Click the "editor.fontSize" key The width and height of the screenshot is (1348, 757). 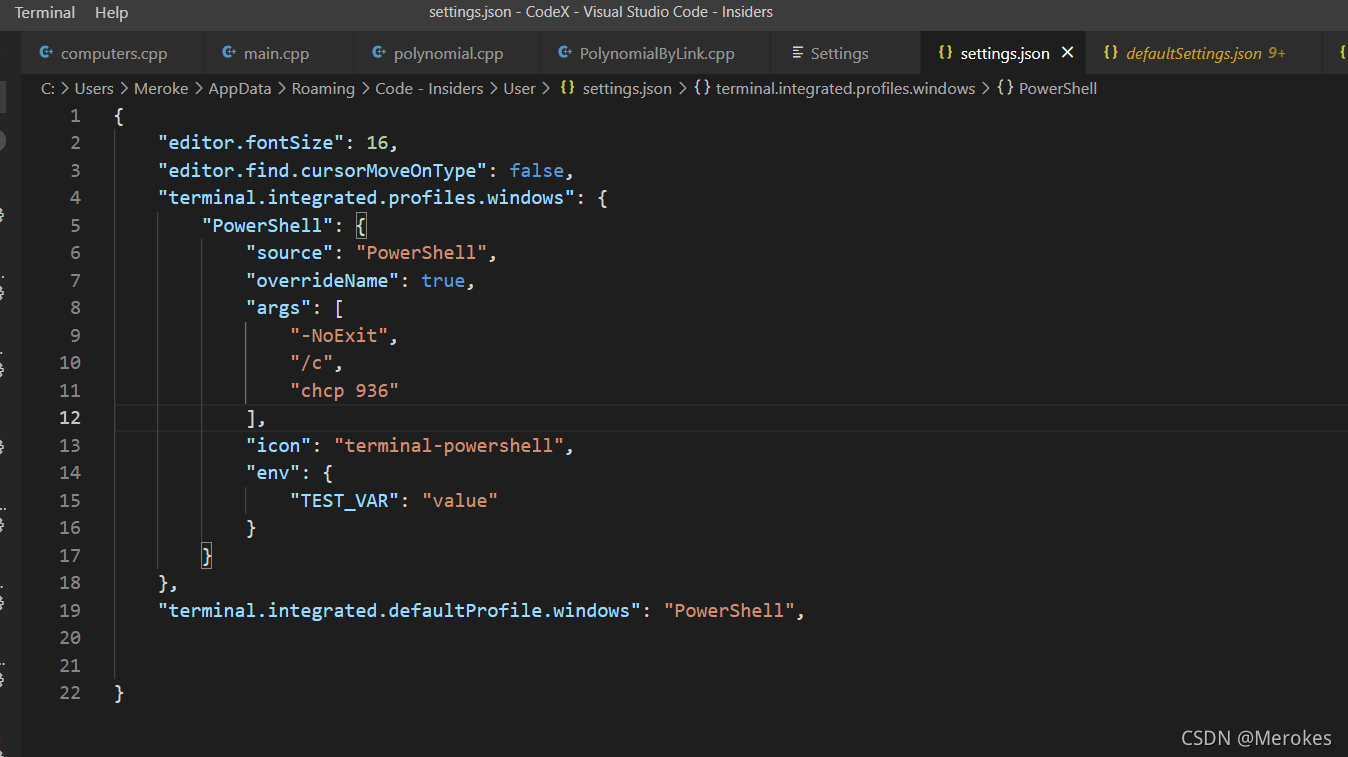coord(251,143)
